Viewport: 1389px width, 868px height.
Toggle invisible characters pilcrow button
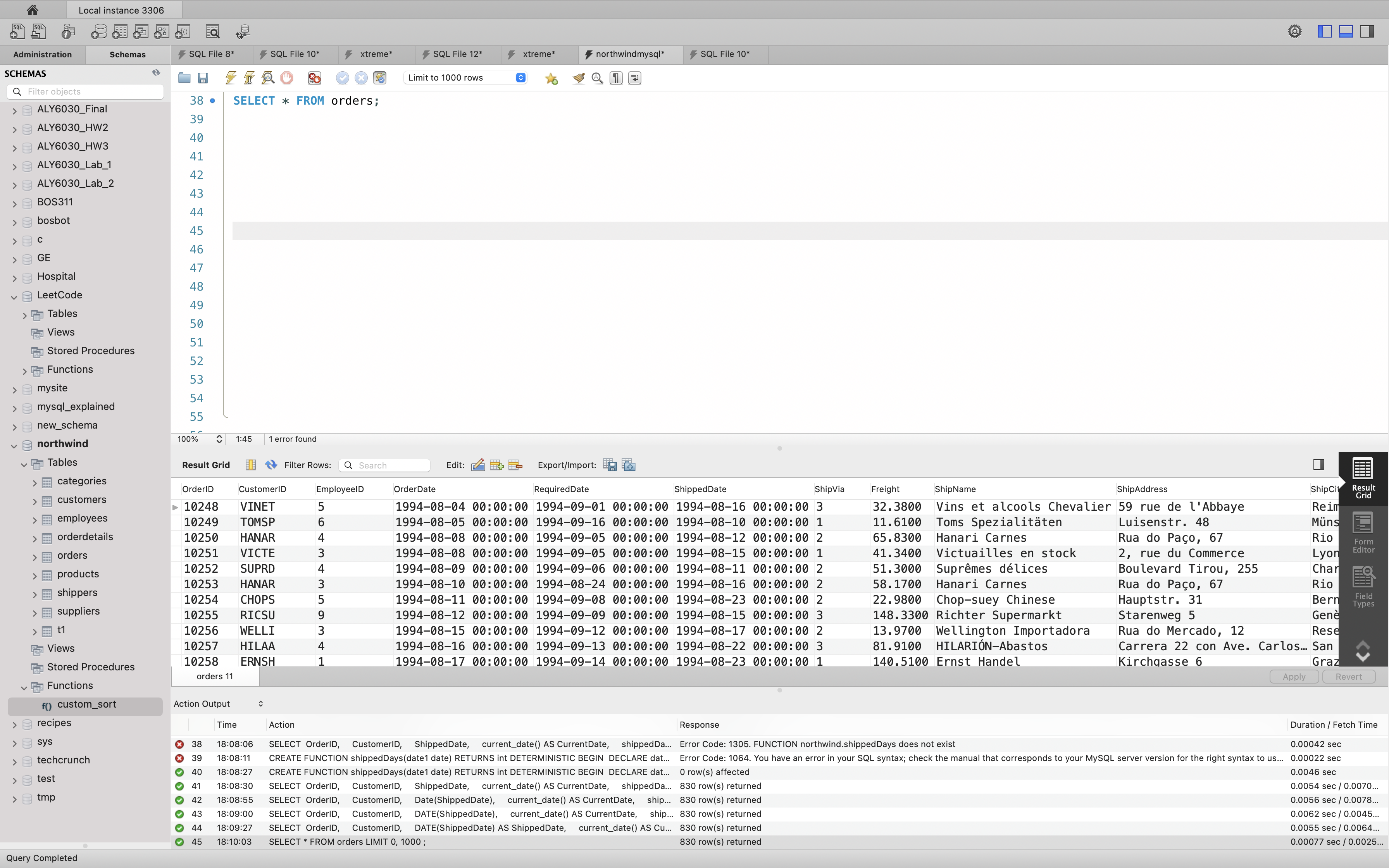pyautogui.click(x=616, y=78)
